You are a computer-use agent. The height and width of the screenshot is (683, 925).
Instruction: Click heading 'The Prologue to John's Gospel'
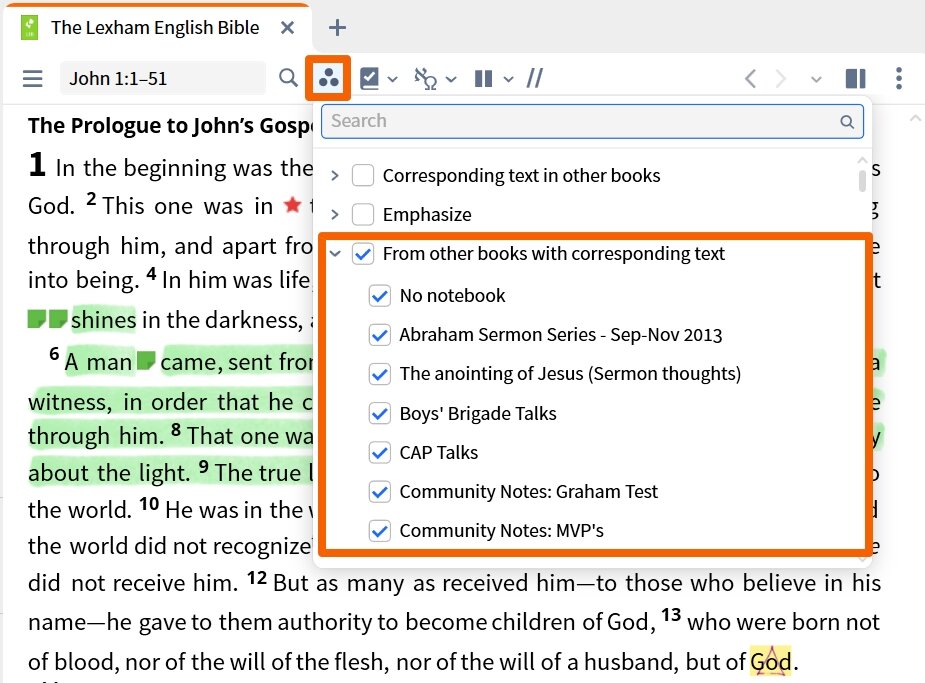[x=171, y=125]
